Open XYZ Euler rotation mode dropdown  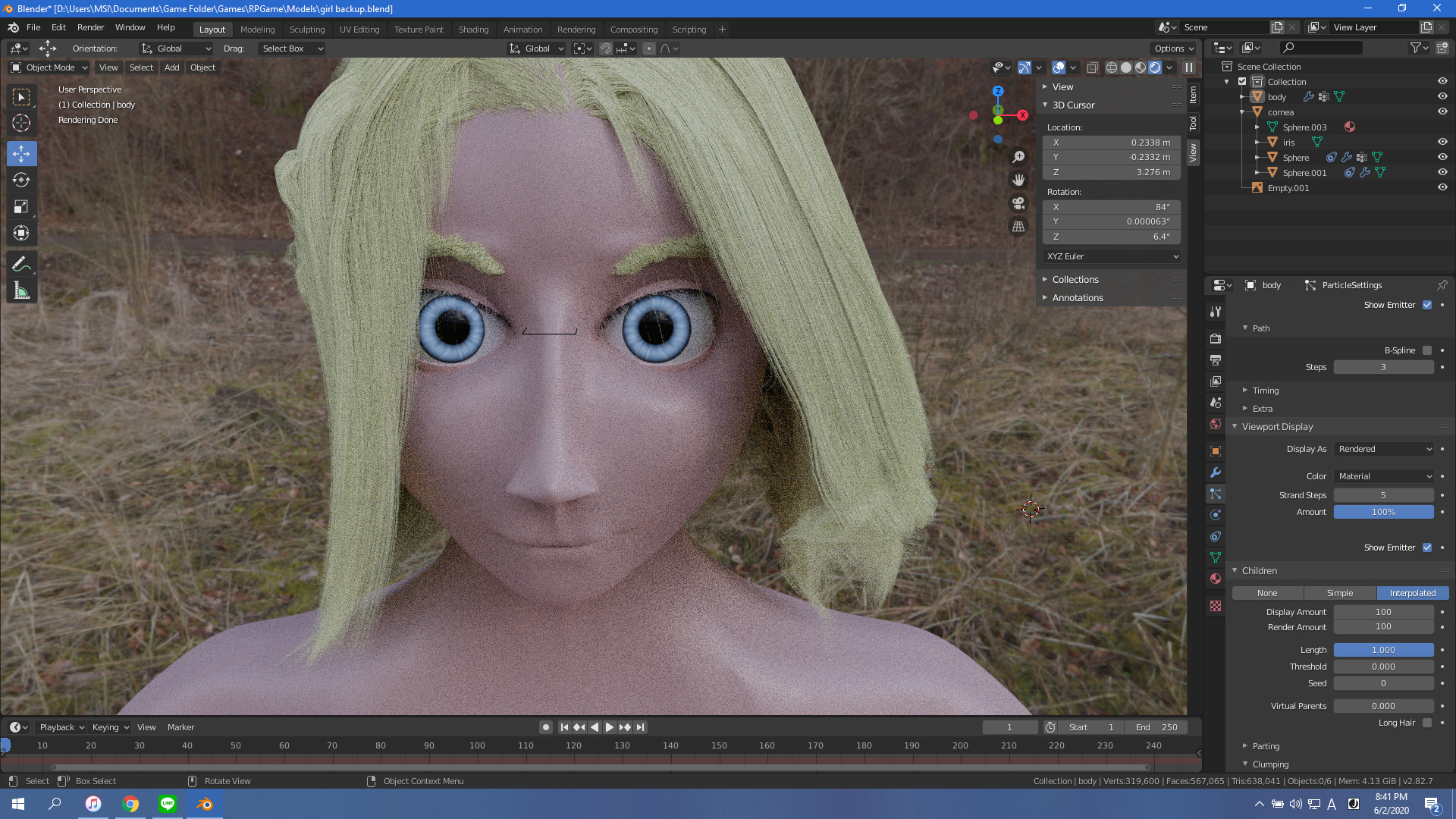[1112, 256]
